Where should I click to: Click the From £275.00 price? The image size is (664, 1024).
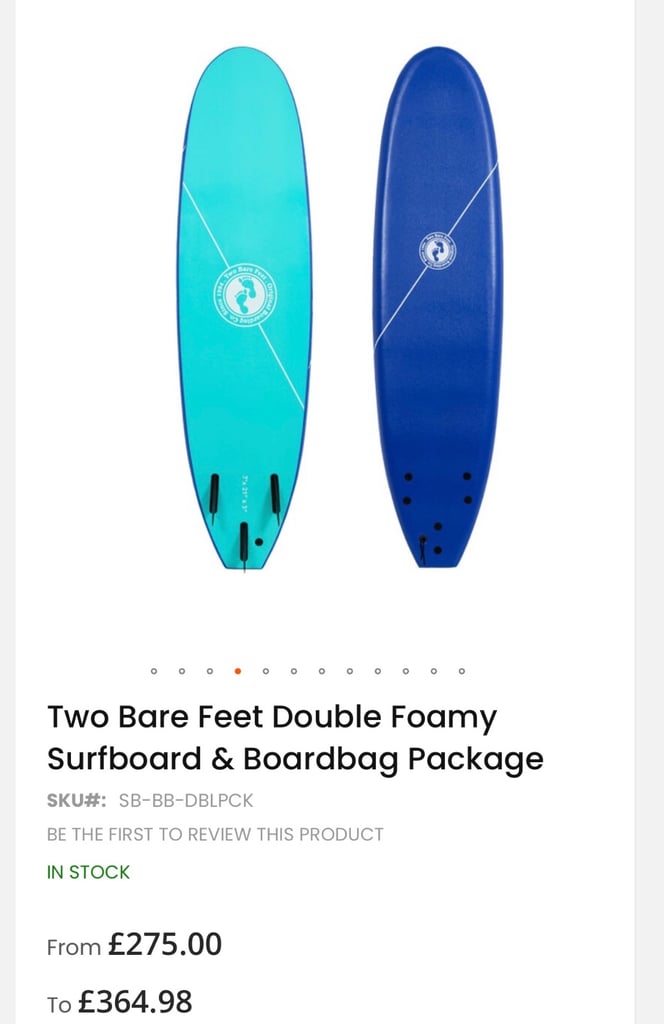click(x=134, y=945)
